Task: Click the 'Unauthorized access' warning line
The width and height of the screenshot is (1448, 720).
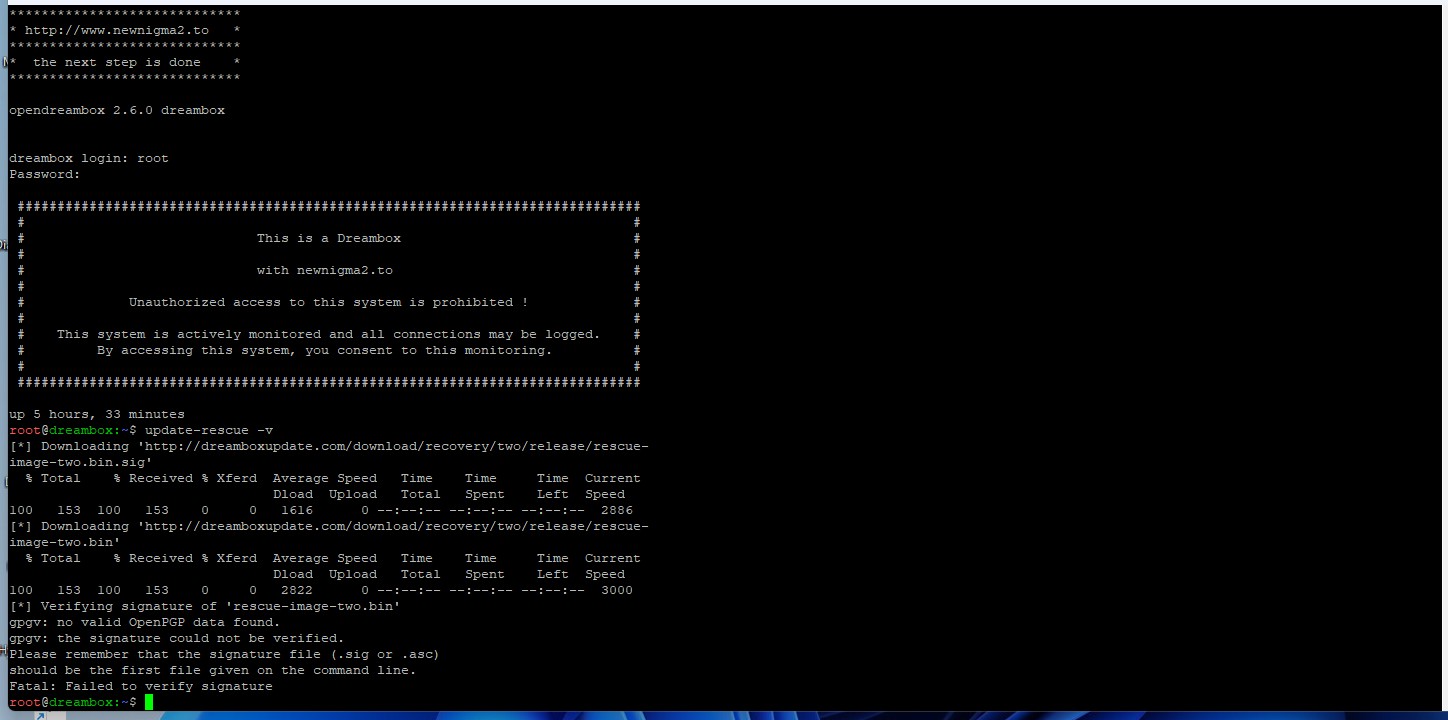Action: click(x=328, y=302)
